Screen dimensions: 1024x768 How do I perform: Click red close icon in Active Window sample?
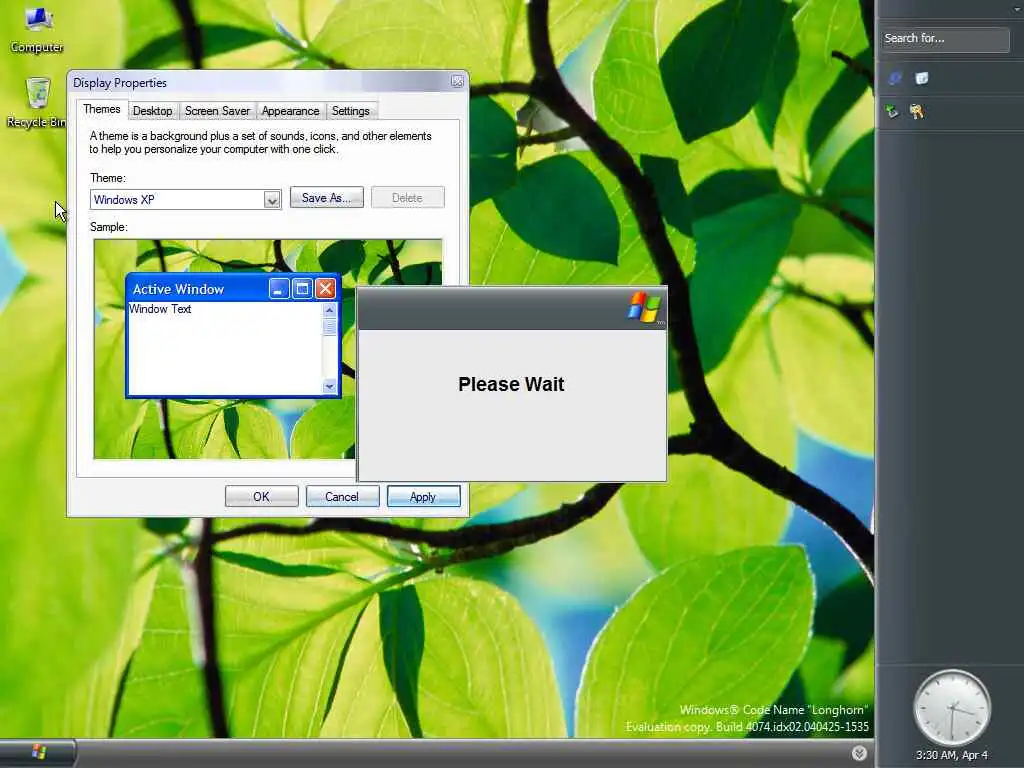(325, 289)
